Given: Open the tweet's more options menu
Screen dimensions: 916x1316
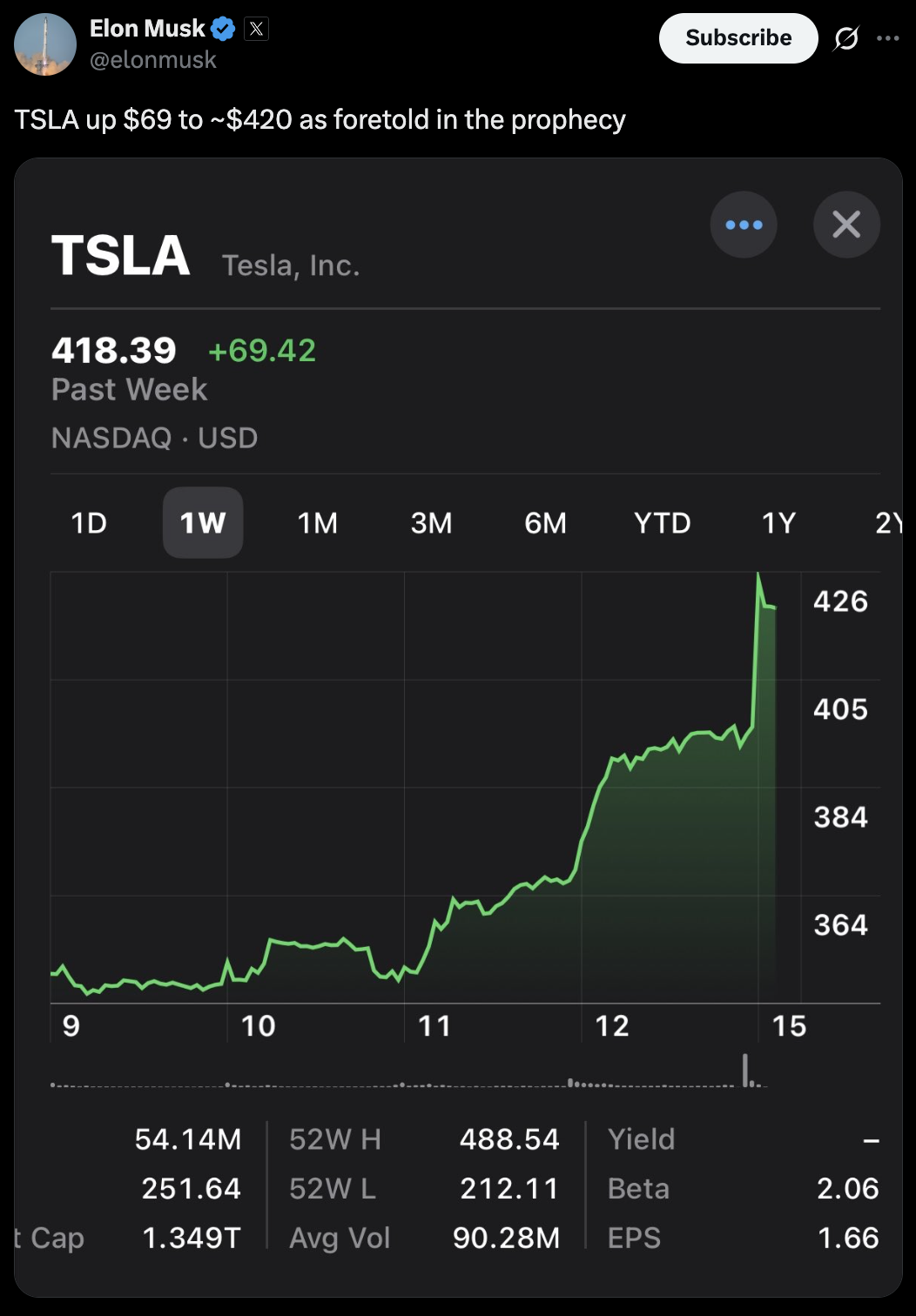Looking at the screenshot, I should pos(888,38).
